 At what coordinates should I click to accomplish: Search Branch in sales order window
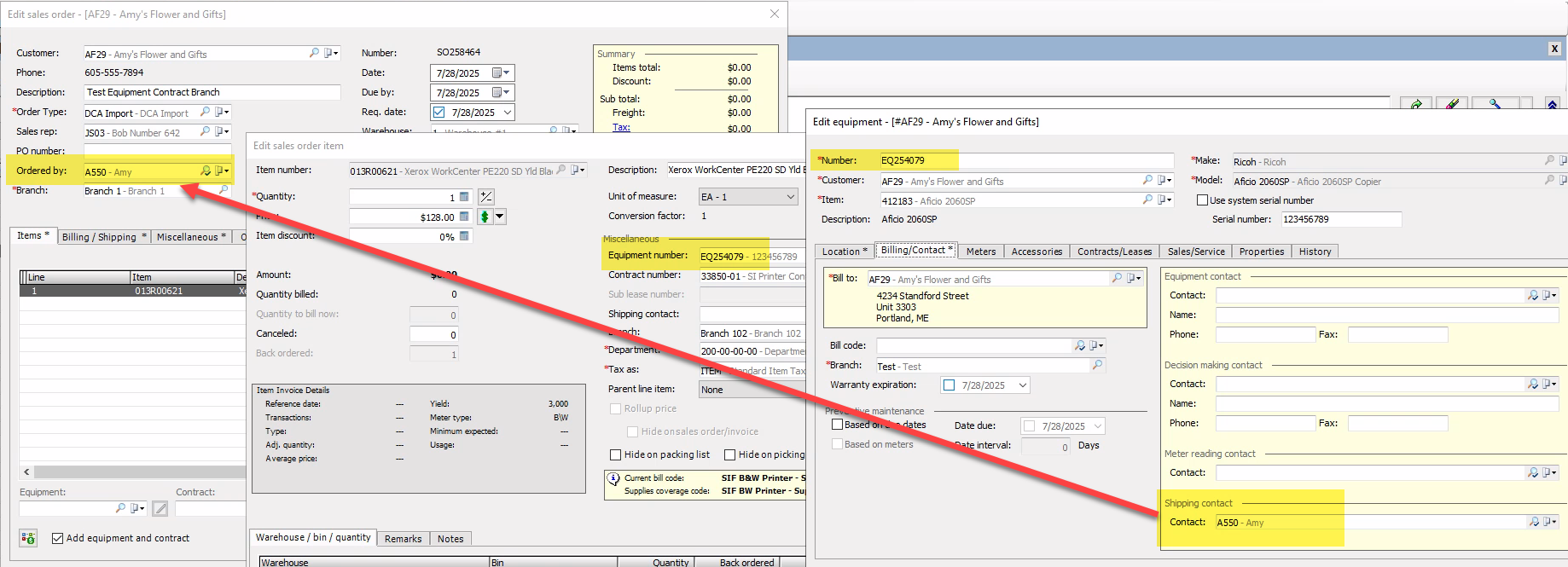(x=224, y=190)
